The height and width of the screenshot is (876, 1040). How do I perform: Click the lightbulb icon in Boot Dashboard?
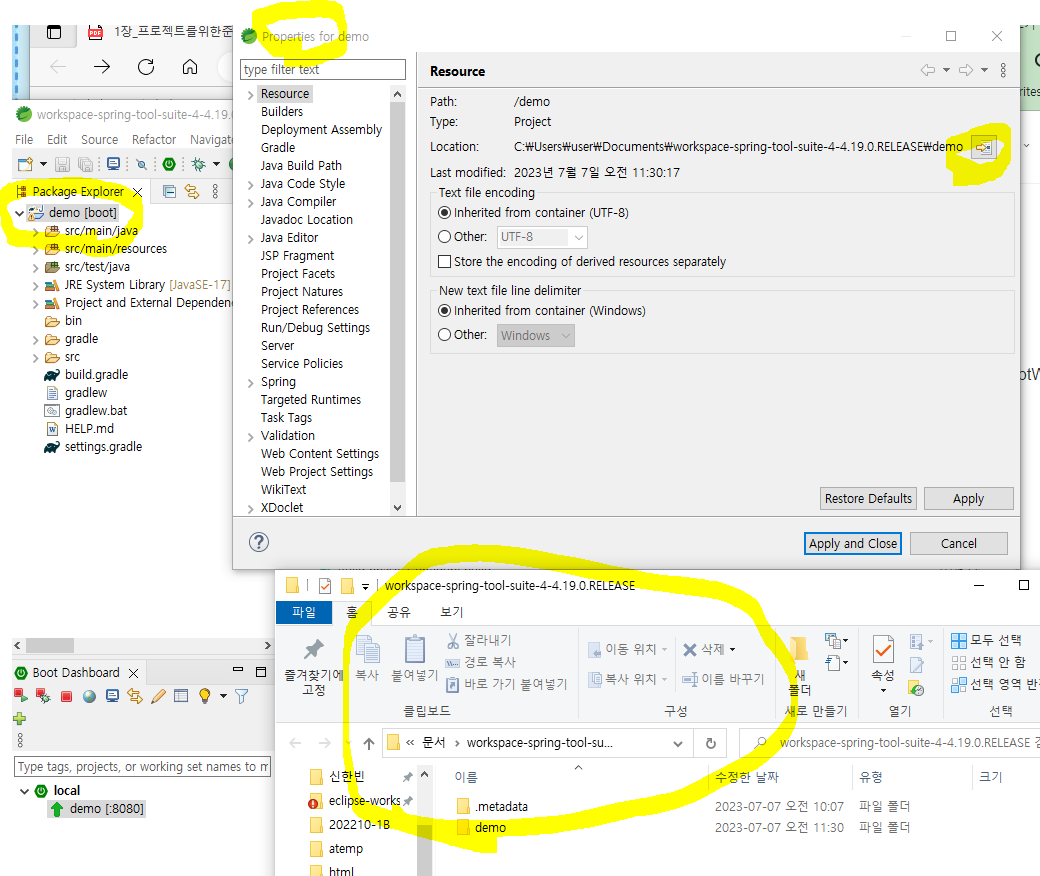[204, 696]
